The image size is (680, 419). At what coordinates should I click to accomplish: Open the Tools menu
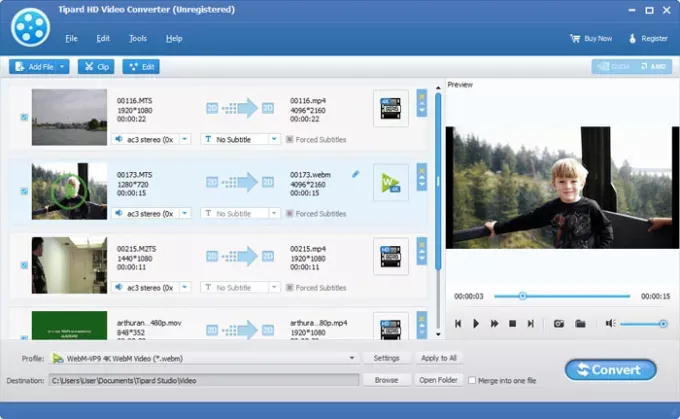click(138, 39)
